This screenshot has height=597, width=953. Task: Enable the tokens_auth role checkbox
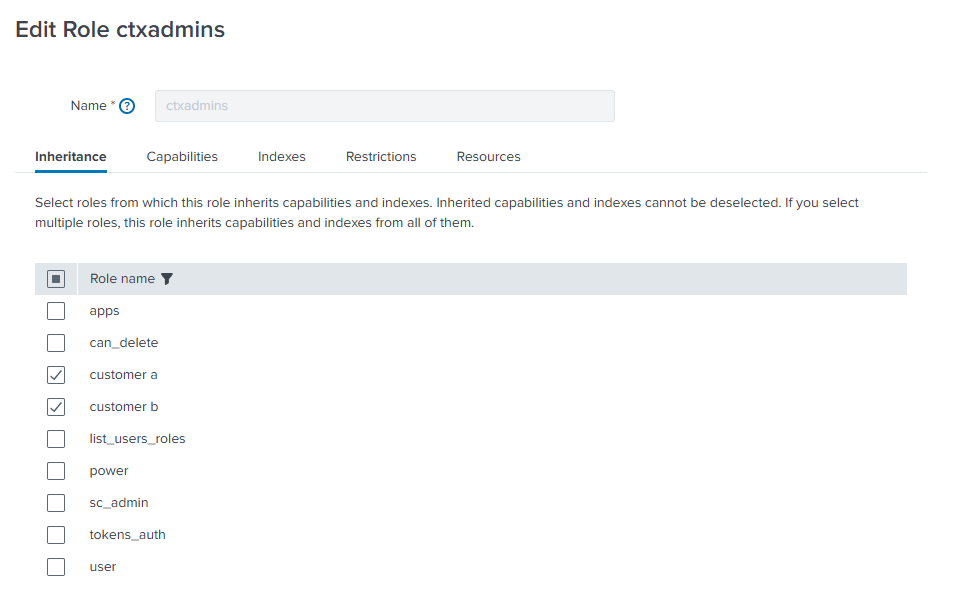coord(56,535)
